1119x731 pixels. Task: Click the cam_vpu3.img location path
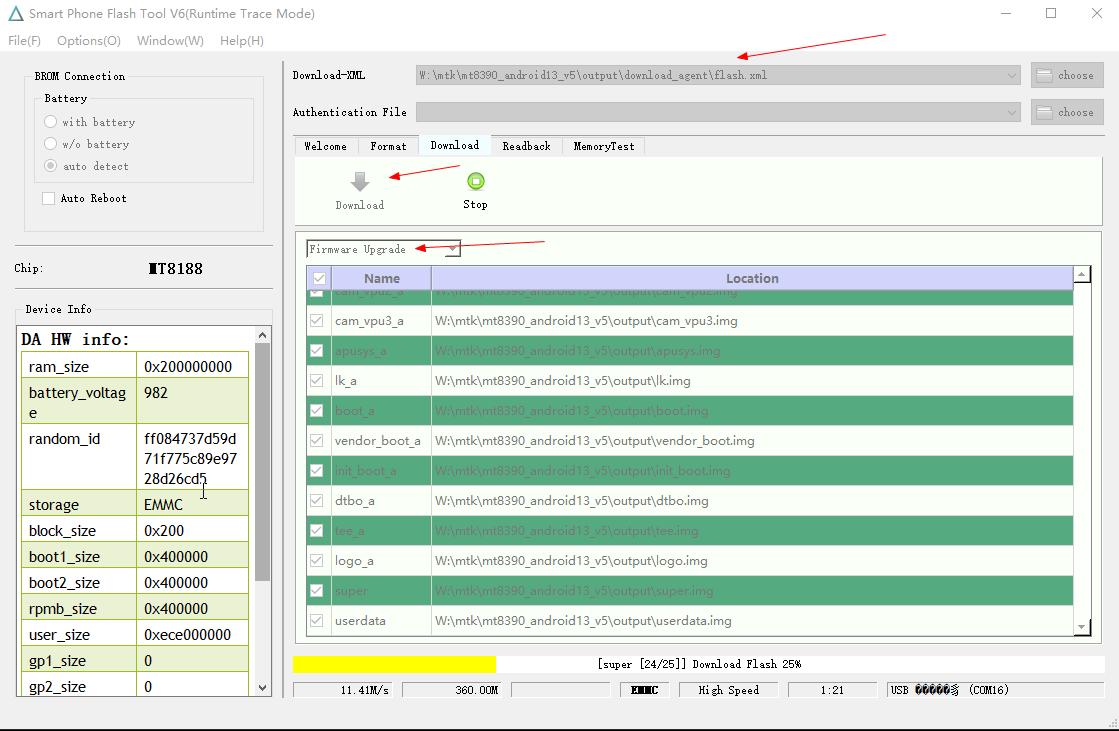(x=586, y=321)
